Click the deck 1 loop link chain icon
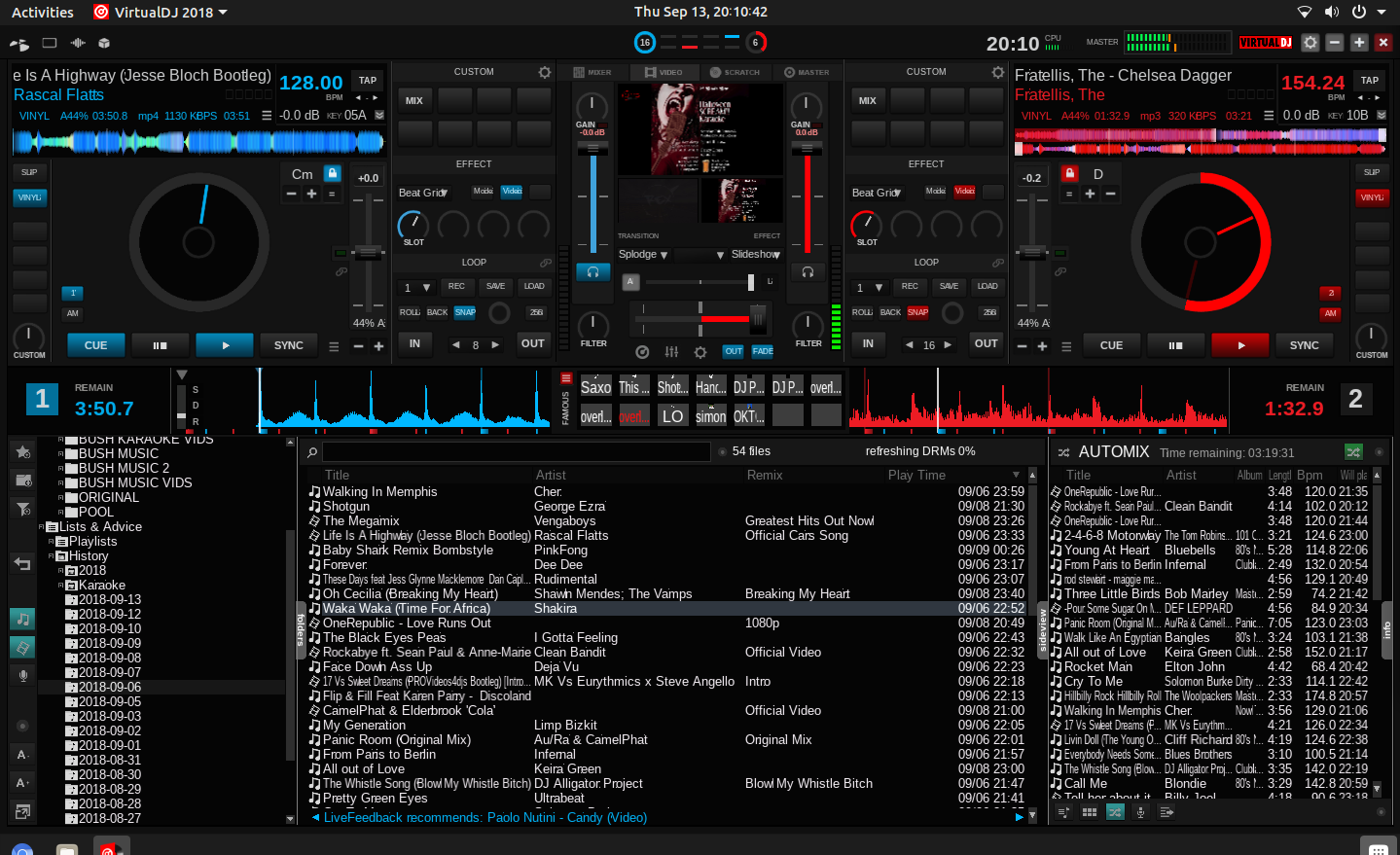The height and width of the screenshot is (855, 1400). (546, 263)
